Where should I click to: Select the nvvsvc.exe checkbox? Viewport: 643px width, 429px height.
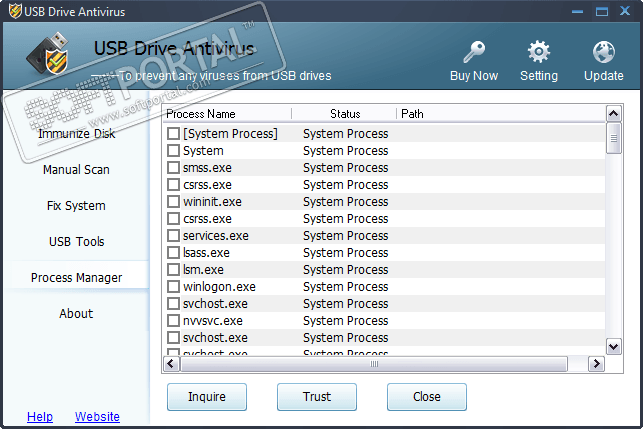[173, 320]
